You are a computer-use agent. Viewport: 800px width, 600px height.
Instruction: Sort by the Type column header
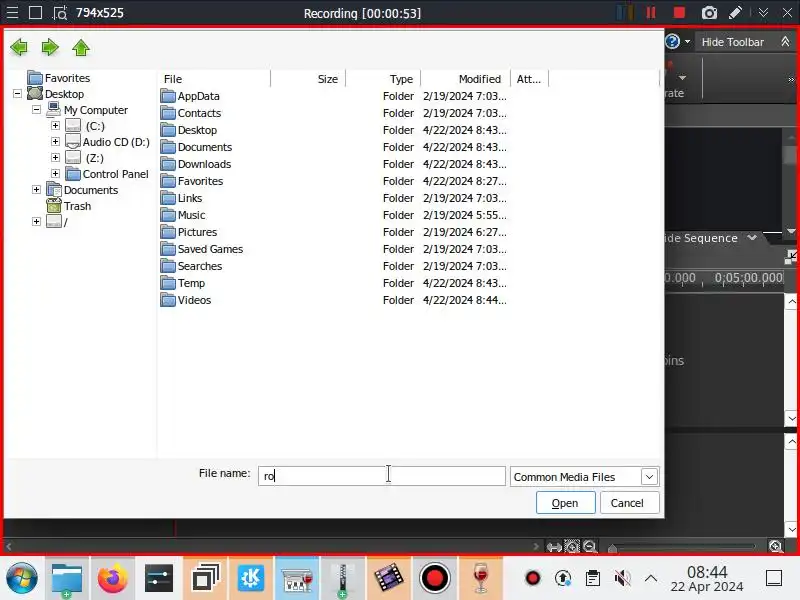point(383,79)
